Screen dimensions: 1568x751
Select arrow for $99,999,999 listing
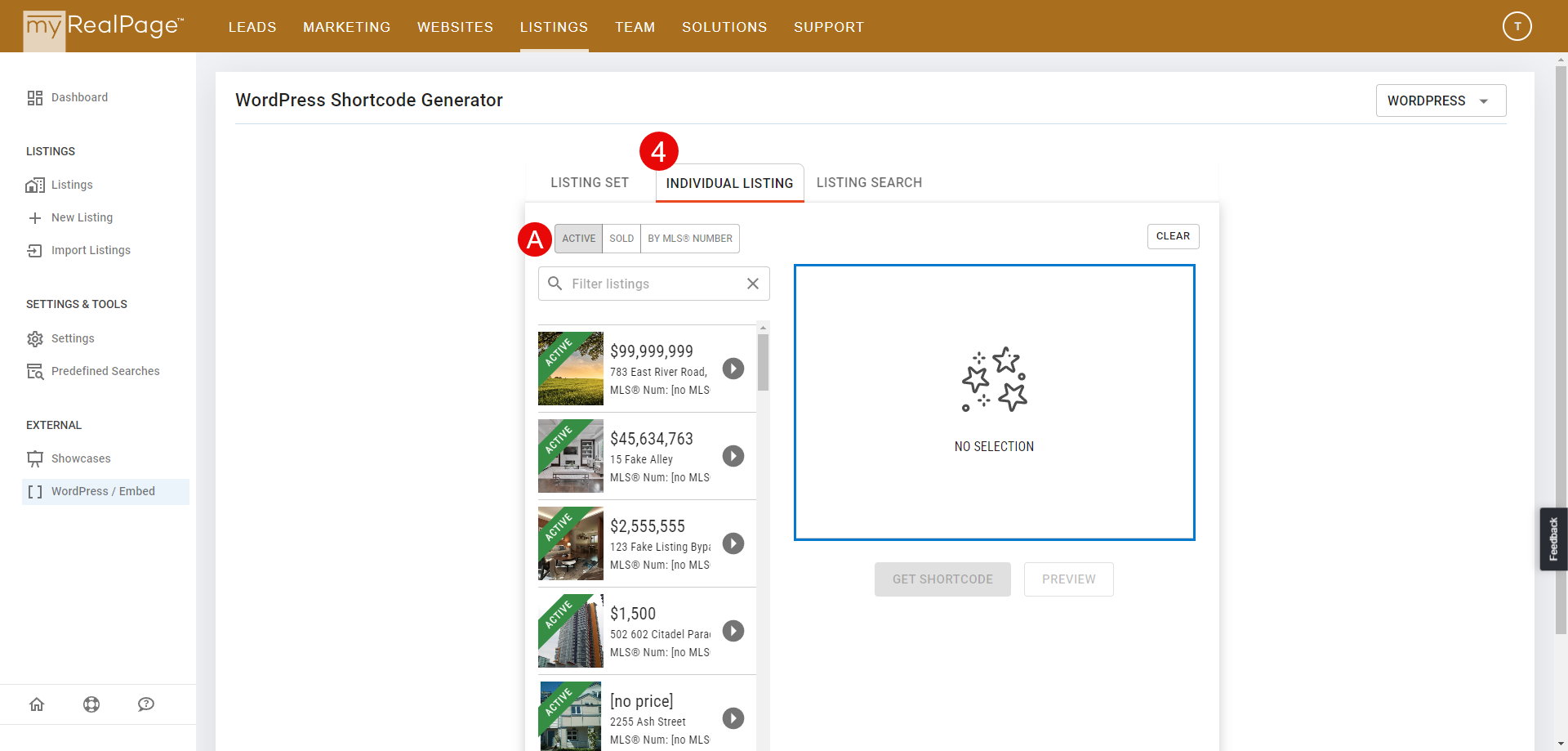point(733,369)
